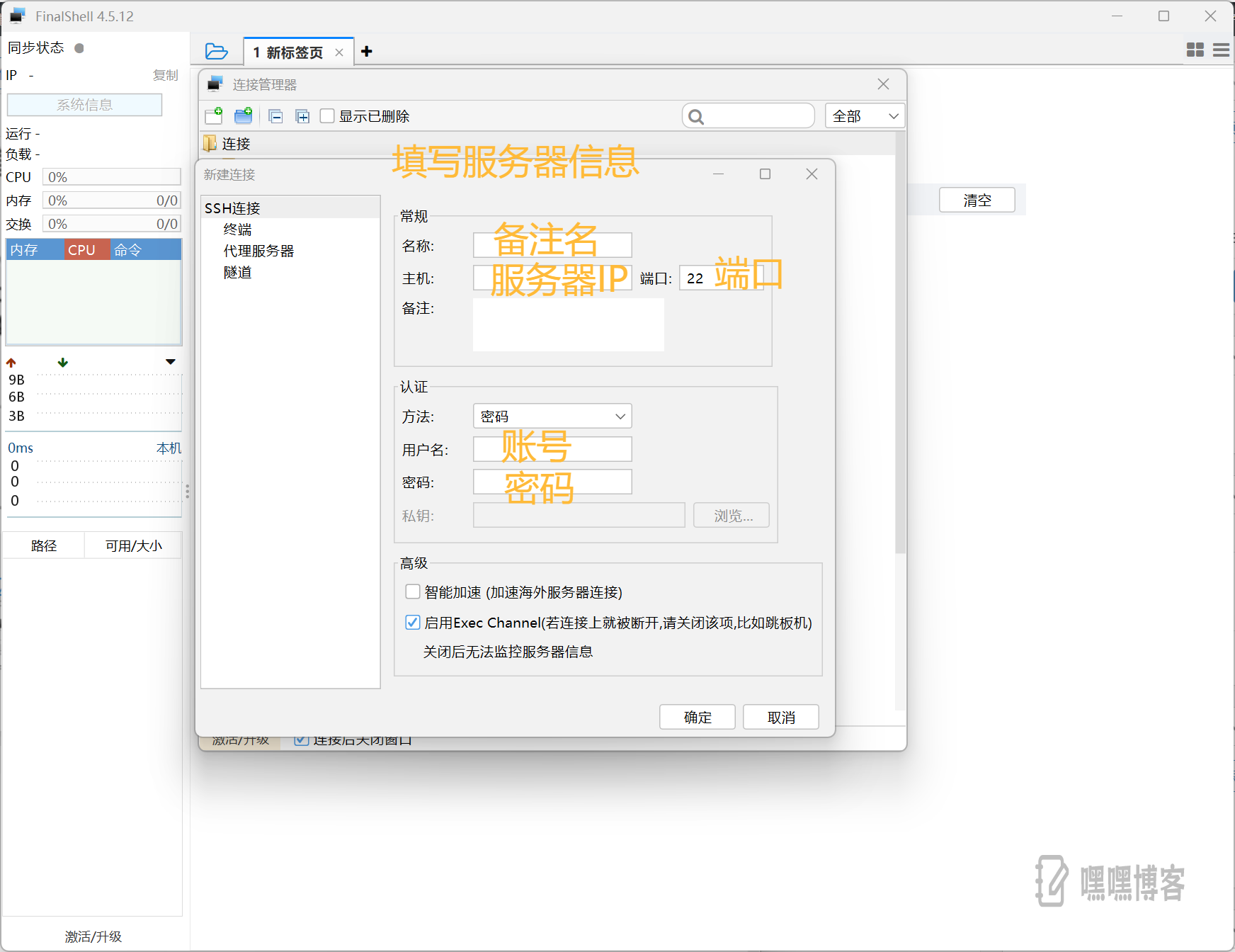
Task: Open the hamburger menu at top right
Action: coord(1221,50)
